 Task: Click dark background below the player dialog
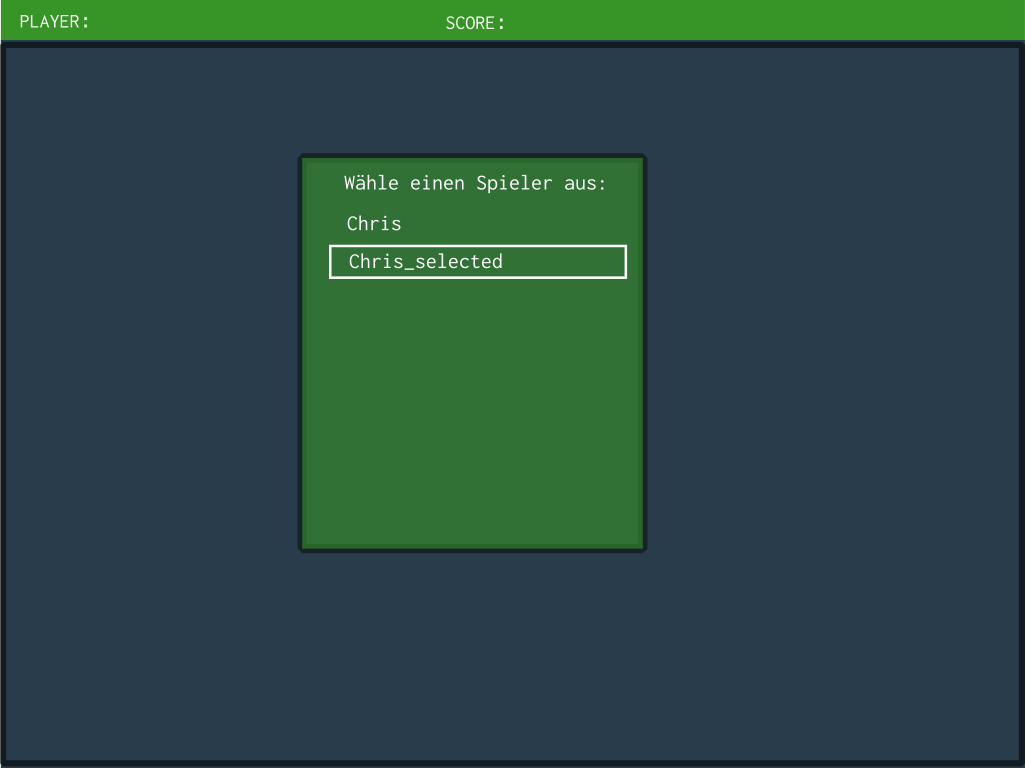tap(472, 650)
